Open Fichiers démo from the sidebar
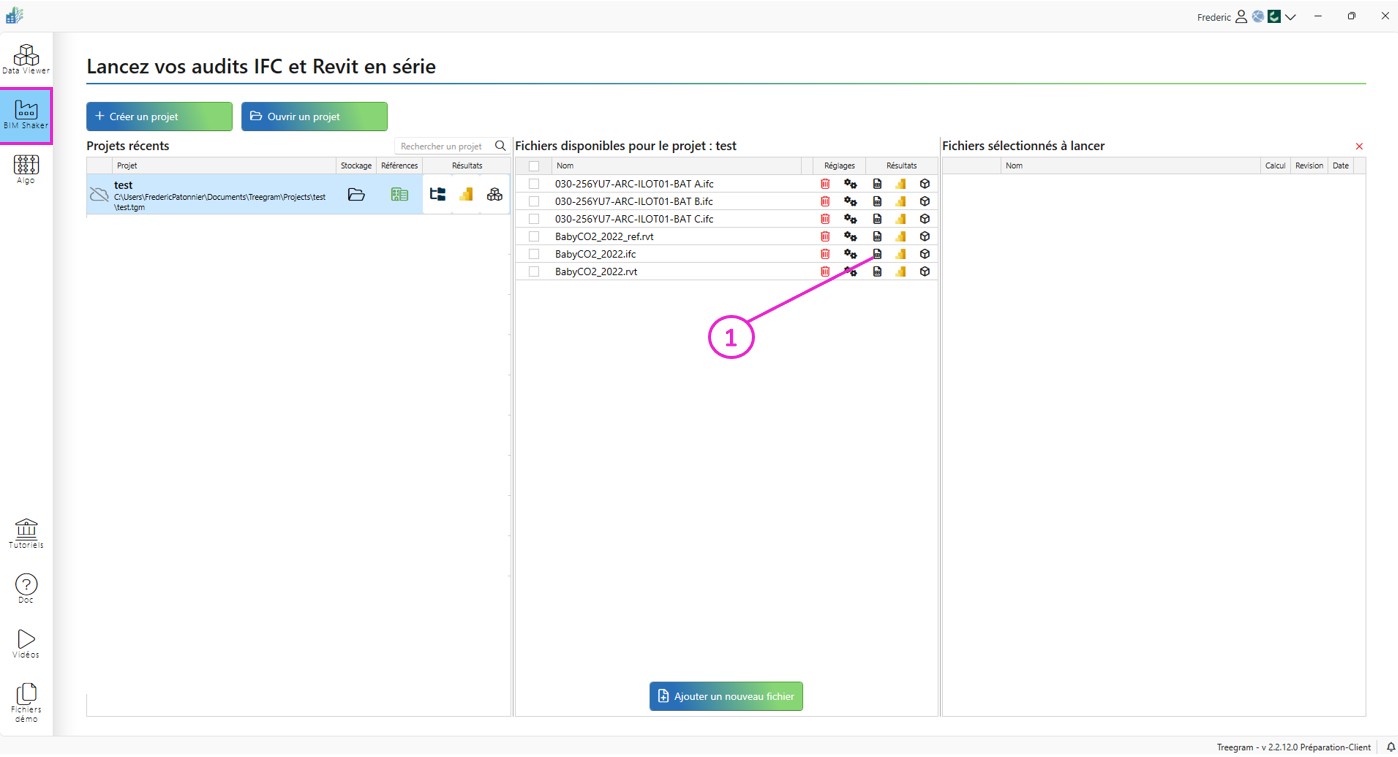This screenshot has width=1398, height=757. point(26,700)
